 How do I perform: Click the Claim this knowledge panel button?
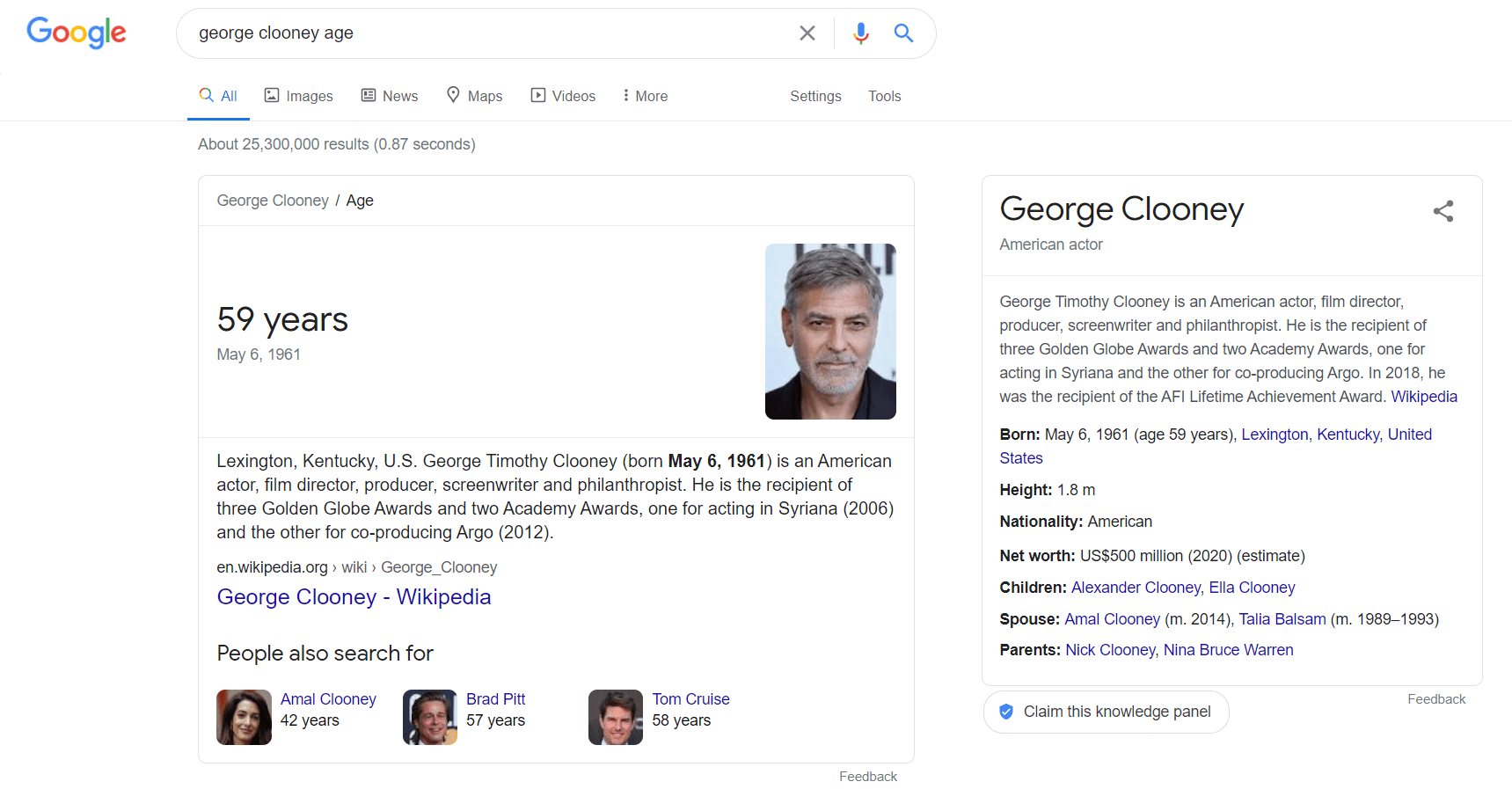1106,712
